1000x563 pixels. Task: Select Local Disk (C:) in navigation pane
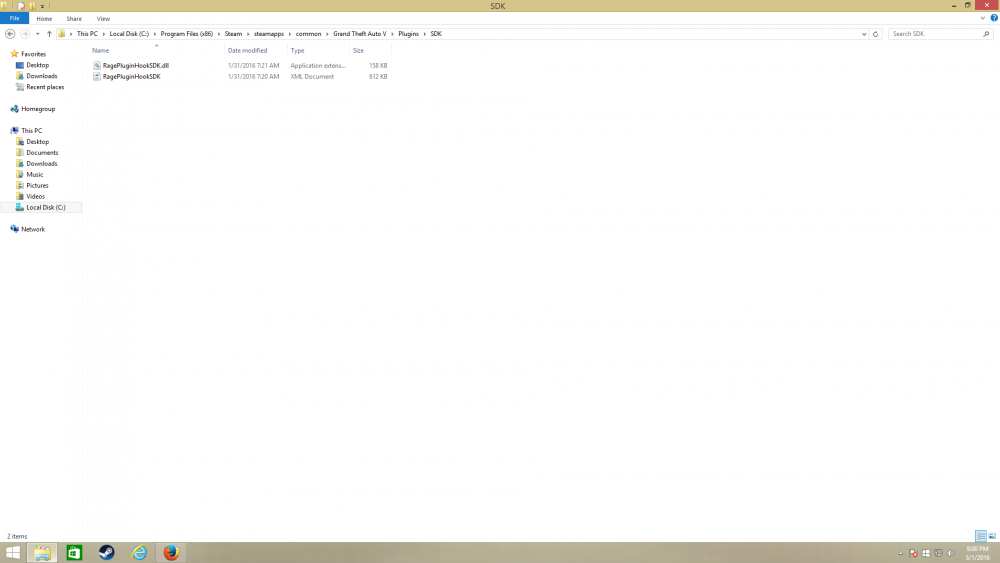click(45, 207)
